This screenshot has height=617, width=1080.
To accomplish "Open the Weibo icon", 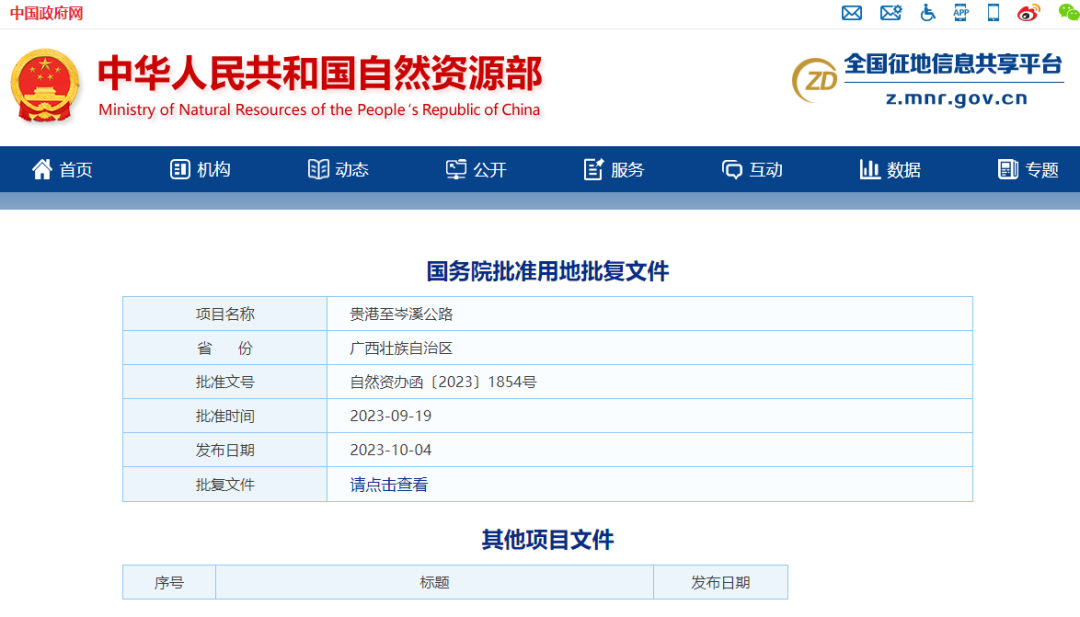I will (1028, 13).
